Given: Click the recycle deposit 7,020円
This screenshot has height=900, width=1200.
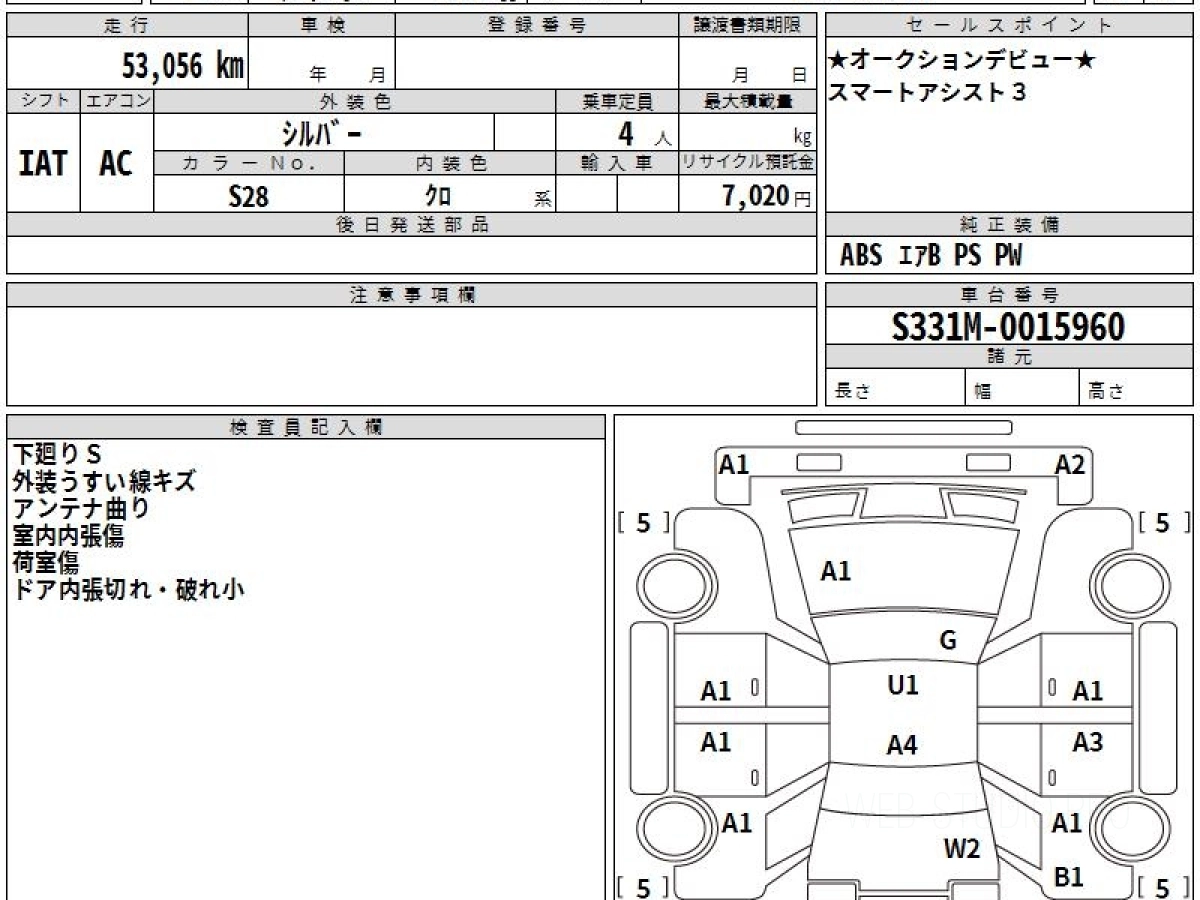Looking at the screenshot, I should pos(767,196).
